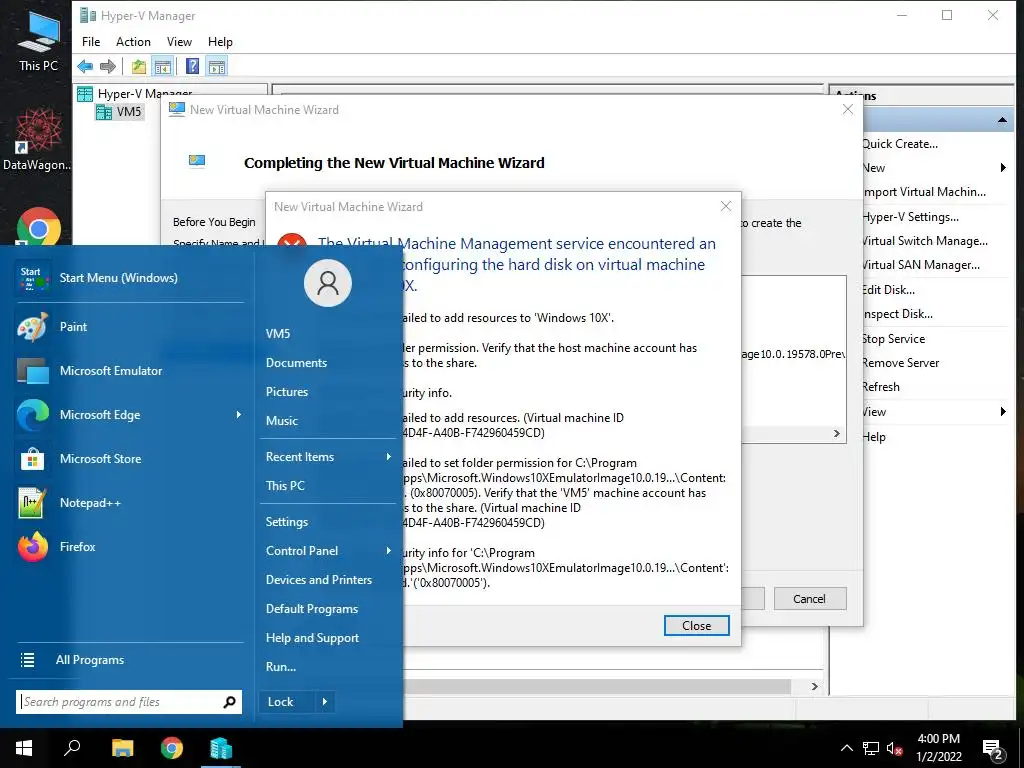Open the Chrome desktop icon
This screenshot has height=768, width=1024.
pyautogui.click(x=39, y=229)
